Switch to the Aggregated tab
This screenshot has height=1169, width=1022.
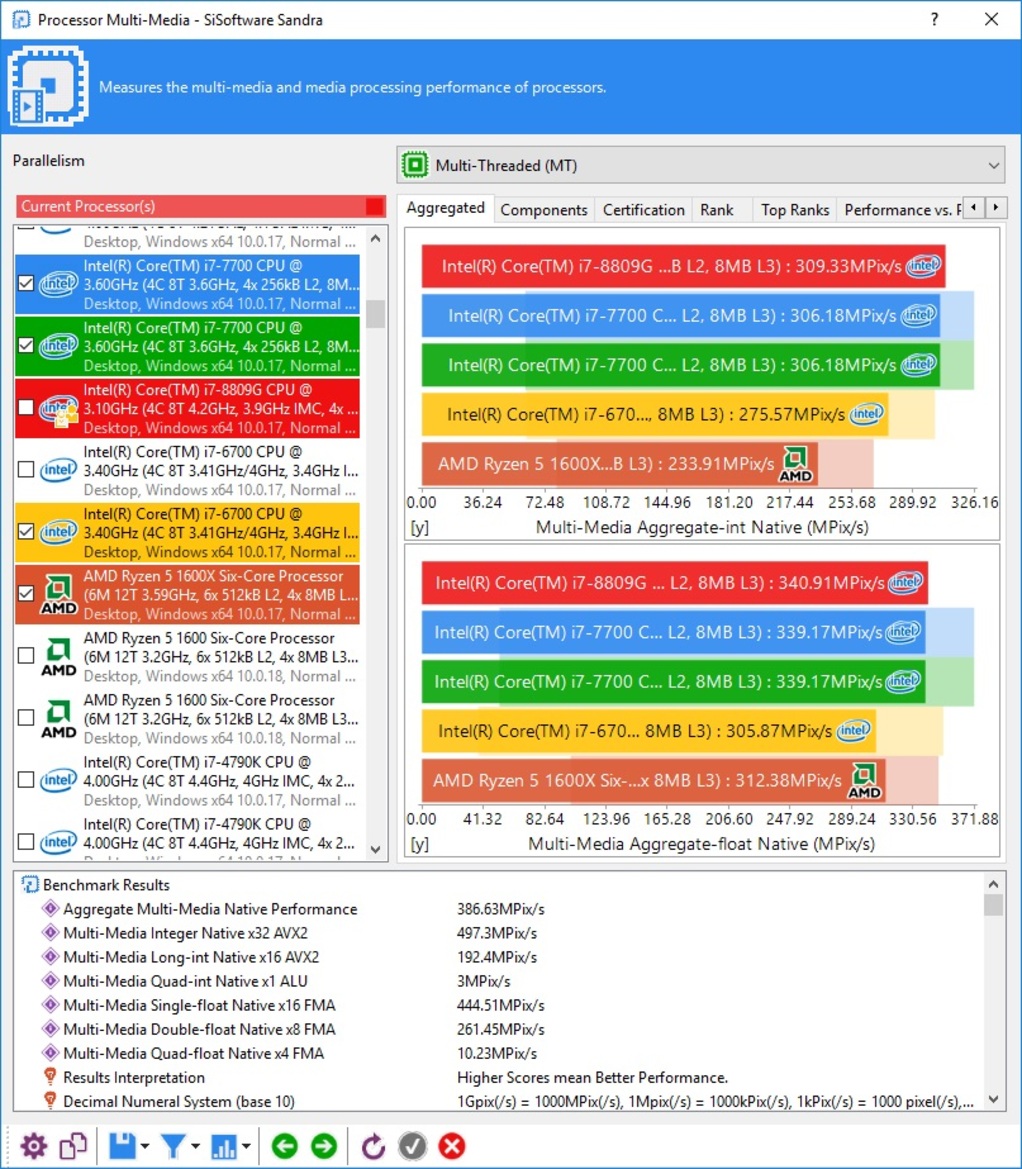(x=445, y=208)
